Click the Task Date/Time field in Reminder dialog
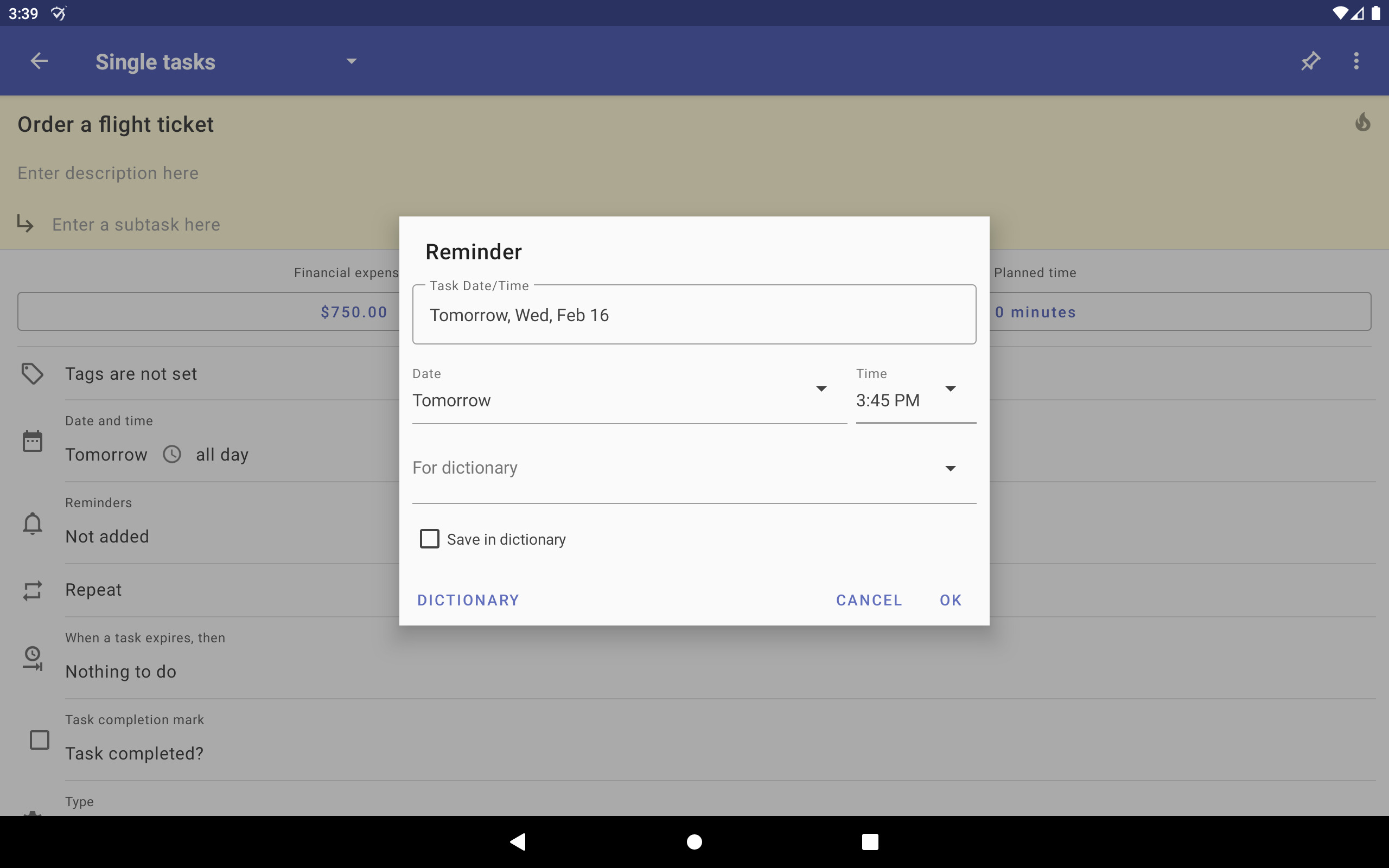1389x868 pixels. click(694, 315)
